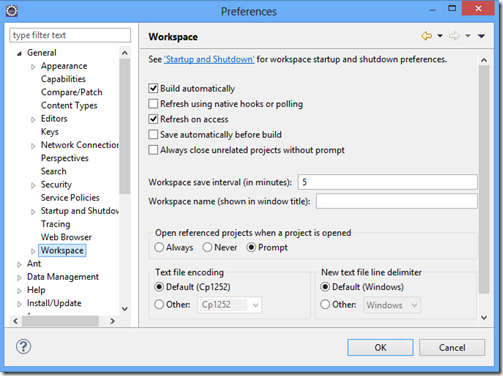Click the right pane vertical scrollbar thumb

coord(484,179)
